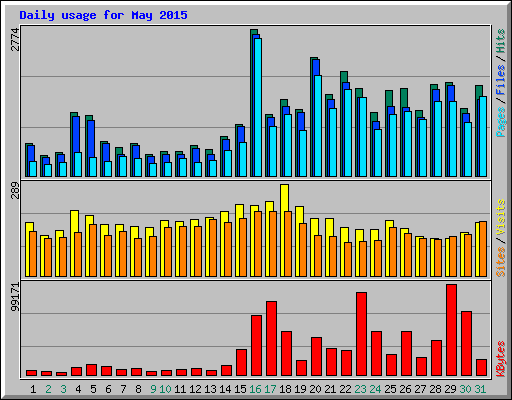Select the red KBytes bar for day 26

(407, 354)
